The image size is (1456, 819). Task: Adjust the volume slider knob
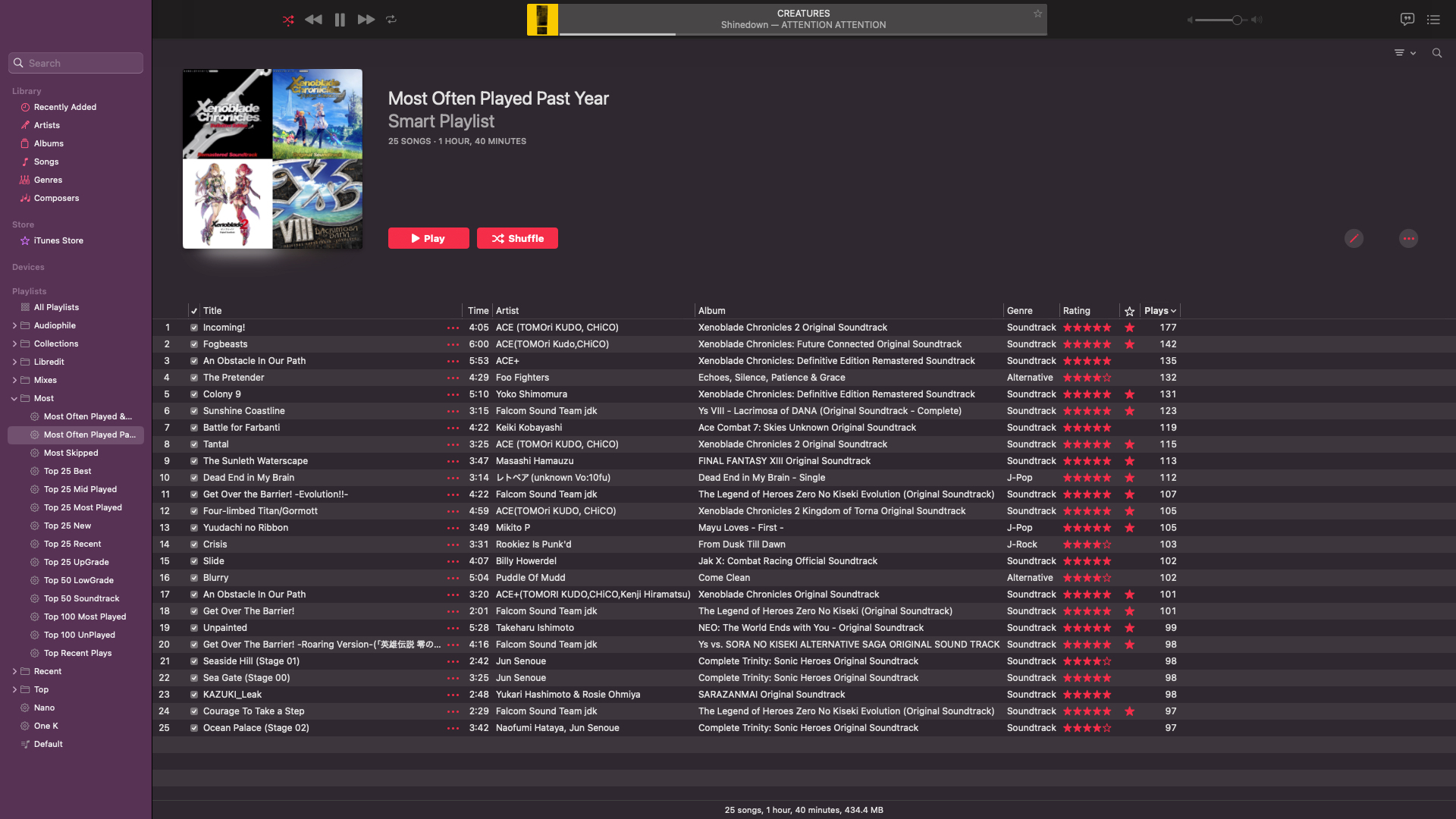click(1237, 20)
